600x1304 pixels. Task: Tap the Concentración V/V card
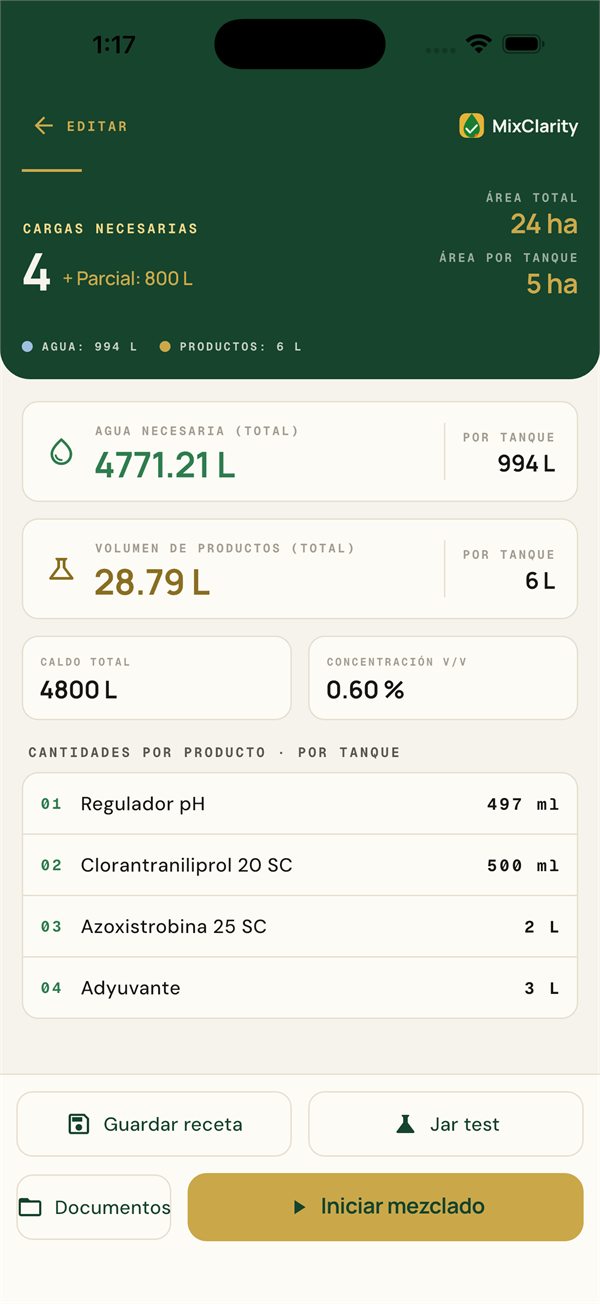[443, 678]
